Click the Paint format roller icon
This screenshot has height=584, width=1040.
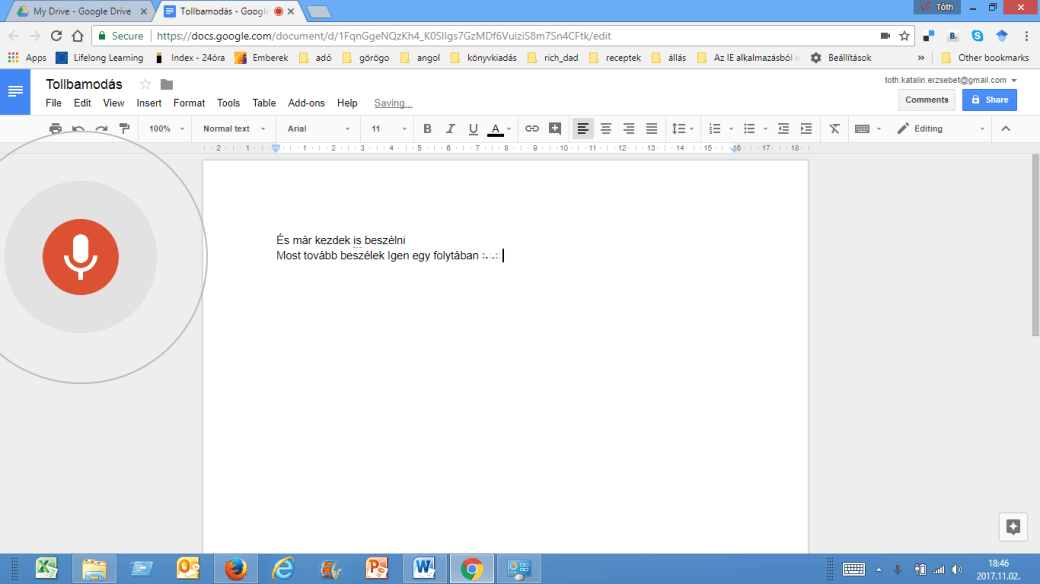(x=124, y=129)
